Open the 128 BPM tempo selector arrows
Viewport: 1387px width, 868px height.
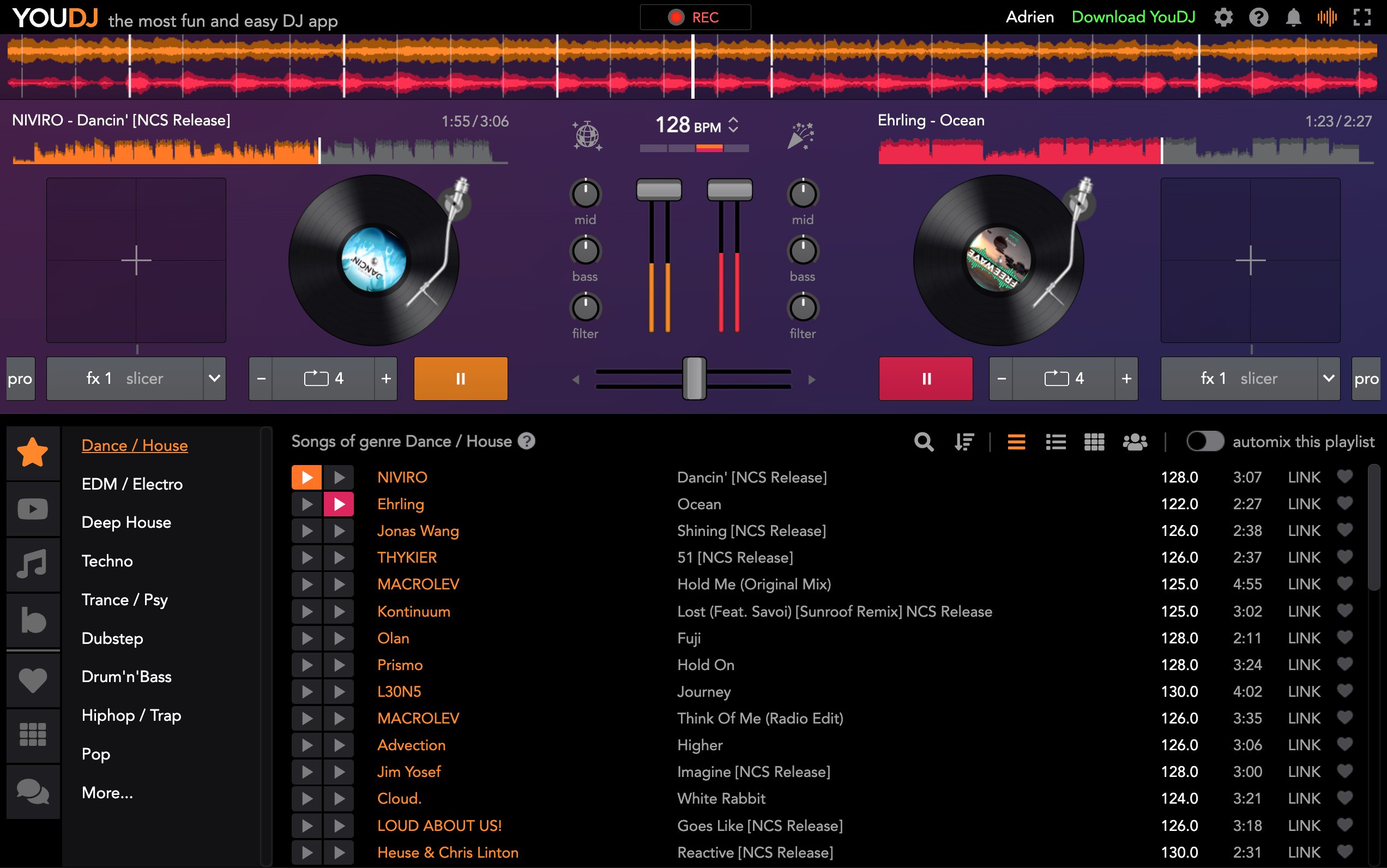point(733,124)
